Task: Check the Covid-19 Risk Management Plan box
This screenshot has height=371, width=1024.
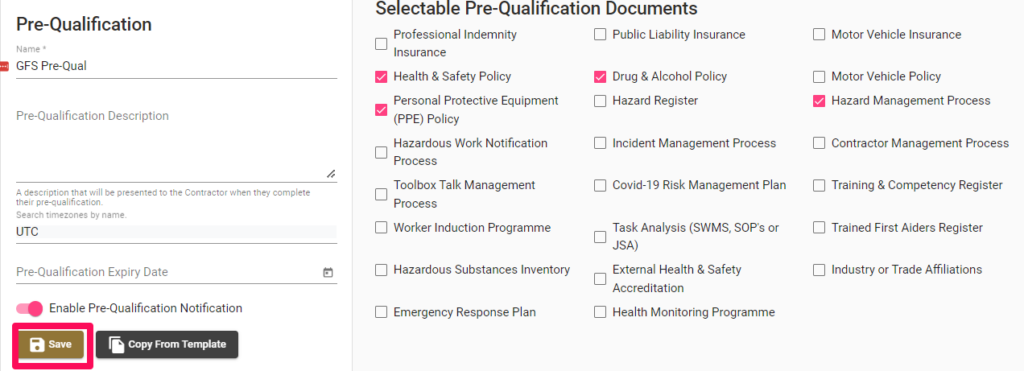Action: tap(600, 186)
